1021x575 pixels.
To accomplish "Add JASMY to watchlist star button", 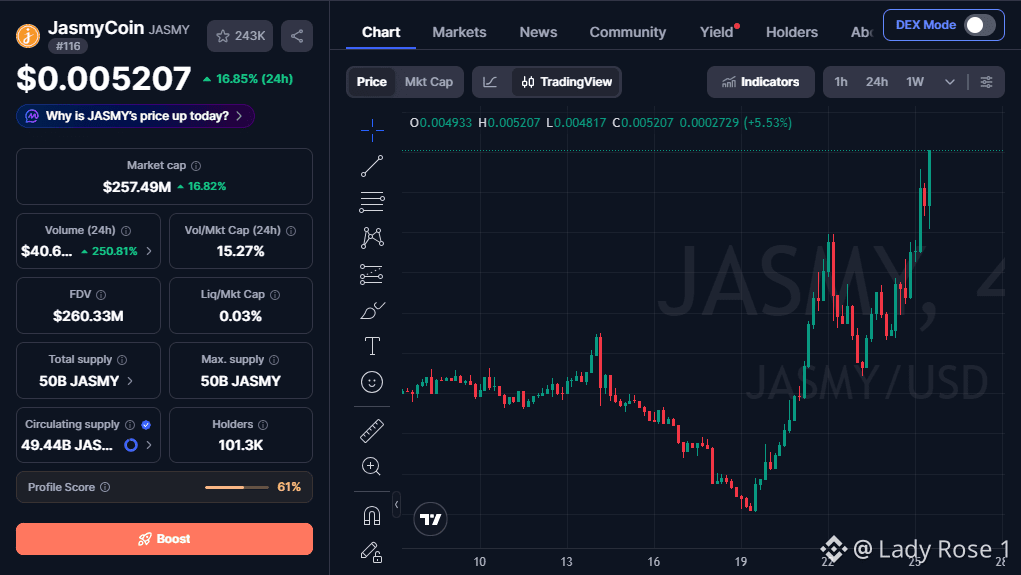I will [x=240, y=36].
